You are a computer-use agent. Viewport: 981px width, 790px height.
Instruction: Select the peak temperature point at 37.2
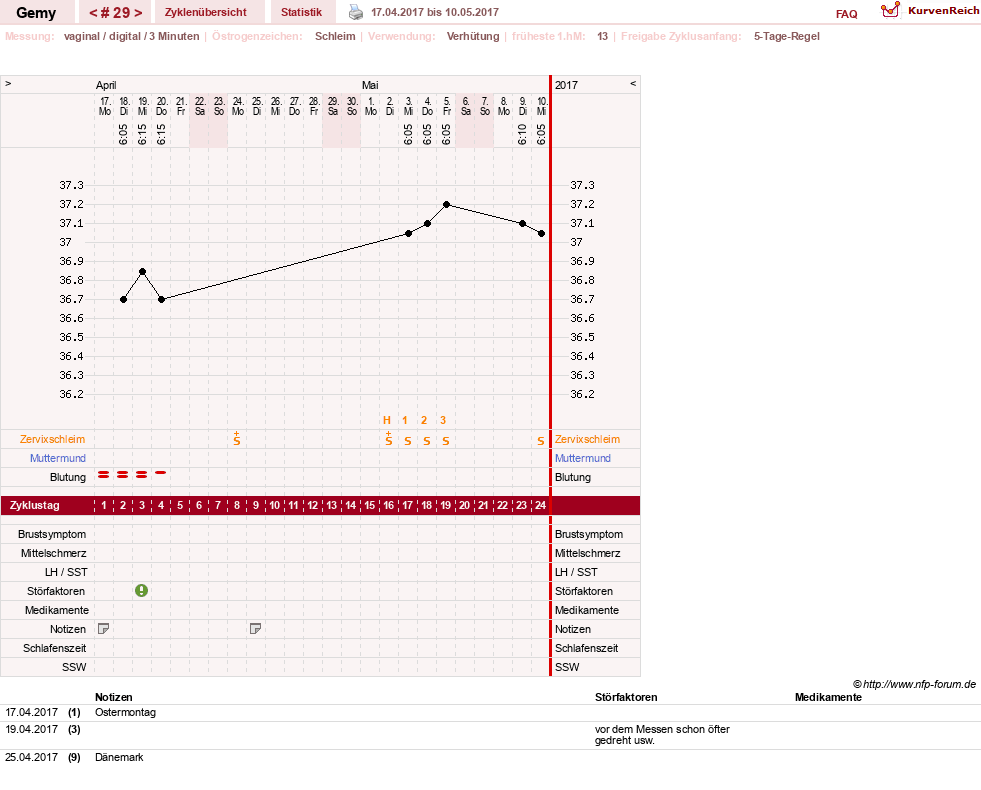click(446, 205)
